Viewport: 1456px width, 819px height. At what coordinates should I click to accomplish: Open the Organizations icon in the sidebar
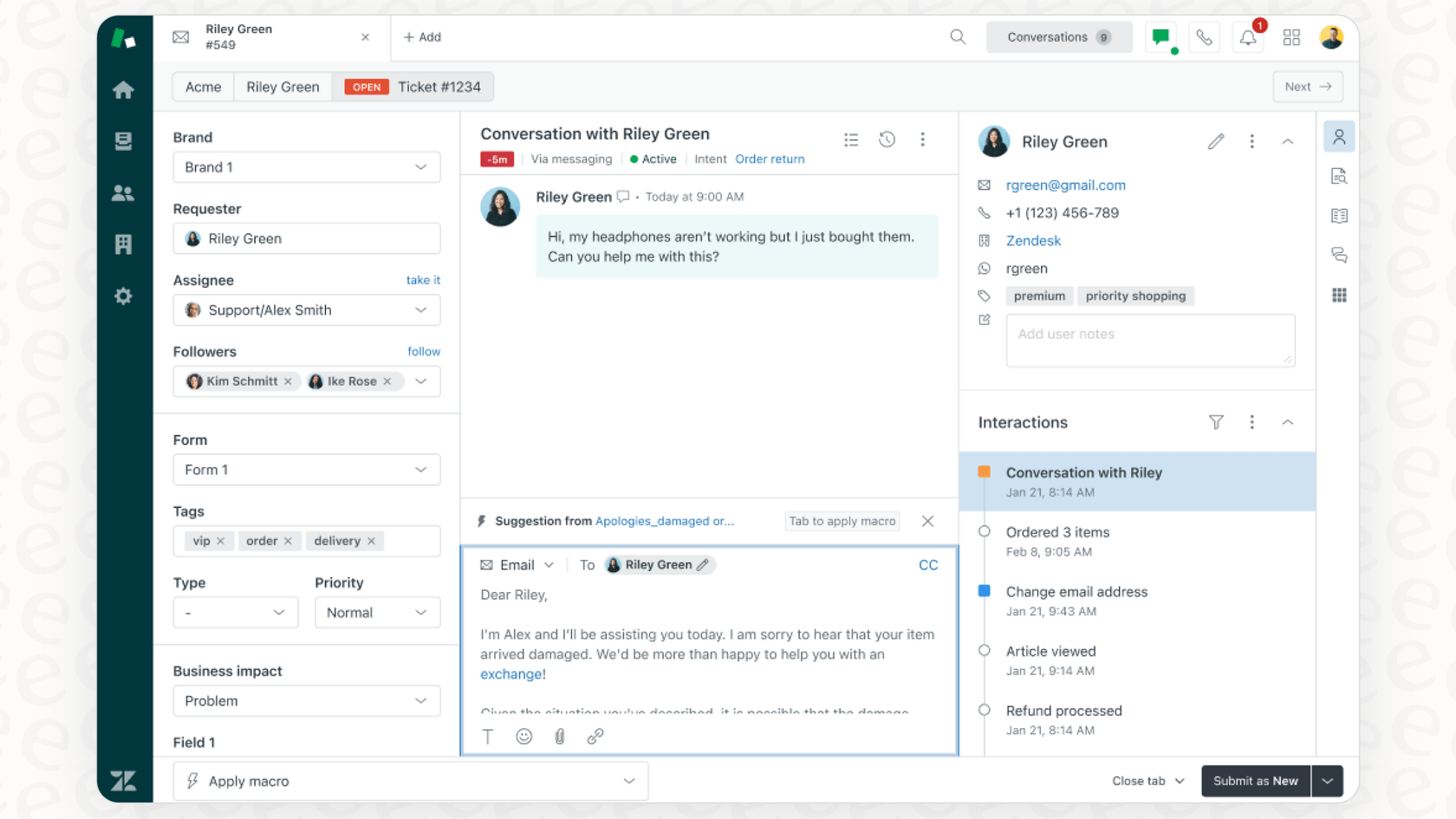pos(124,244)
